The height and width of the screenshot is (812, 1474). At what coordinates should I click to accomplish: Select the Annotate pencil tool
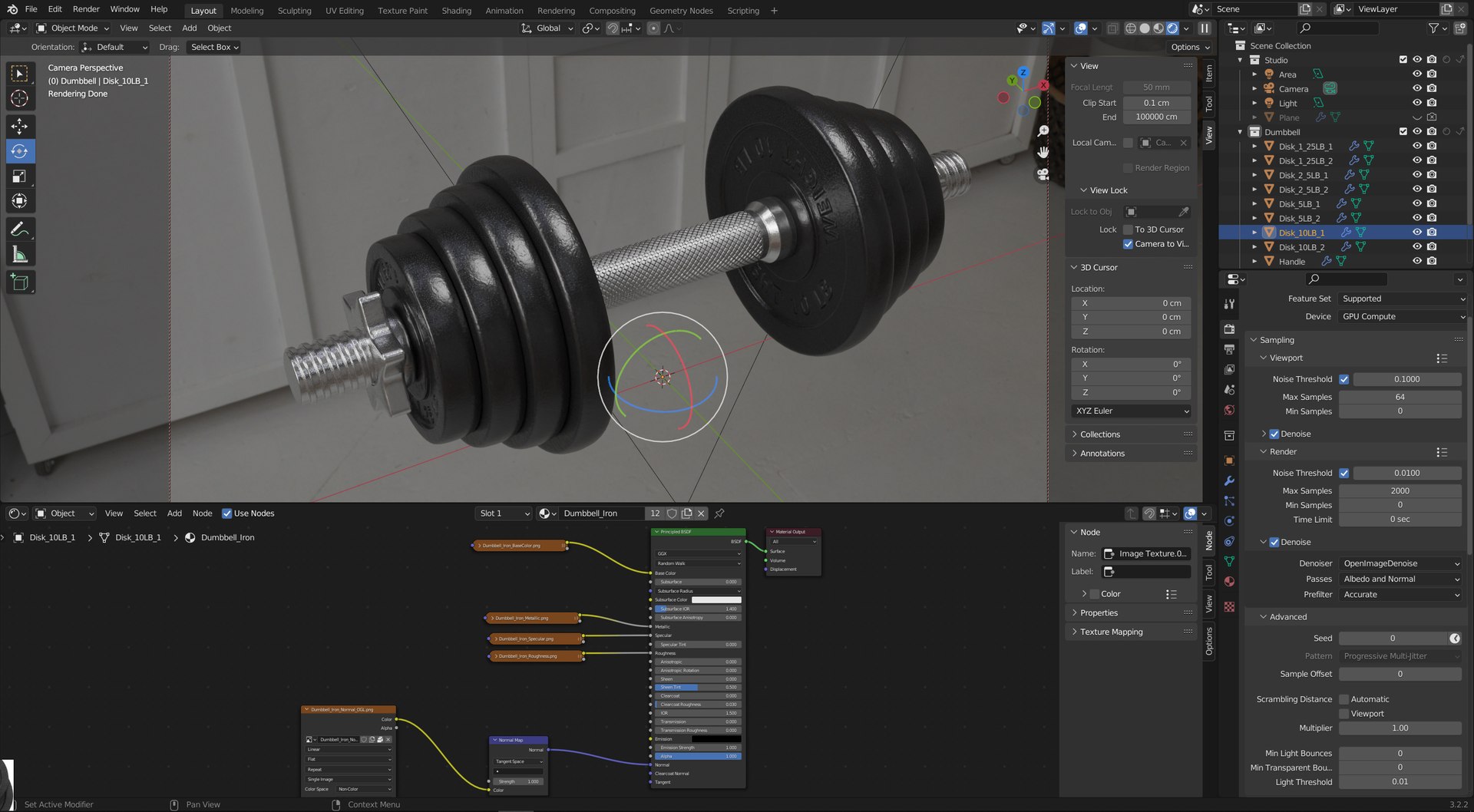[20, 229]
